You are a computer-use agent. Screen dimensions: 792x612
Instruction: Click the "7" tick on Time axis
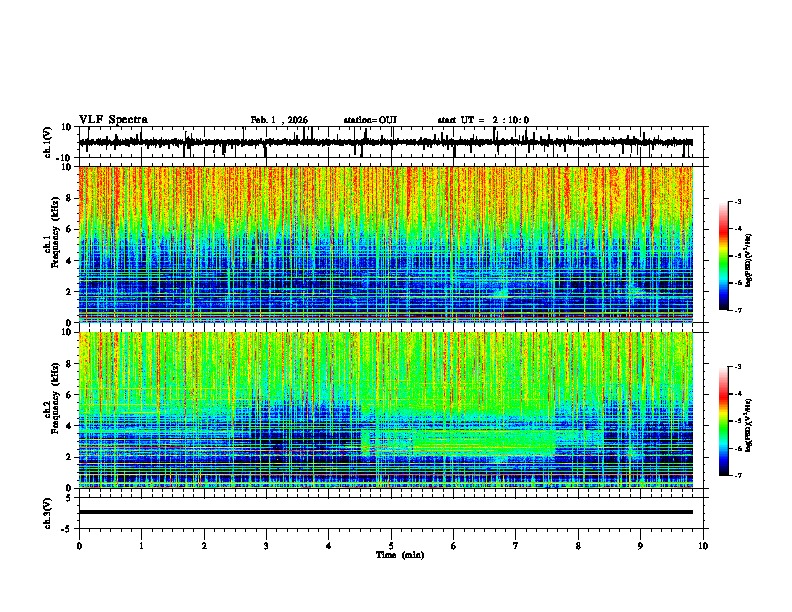coord(516,546)
